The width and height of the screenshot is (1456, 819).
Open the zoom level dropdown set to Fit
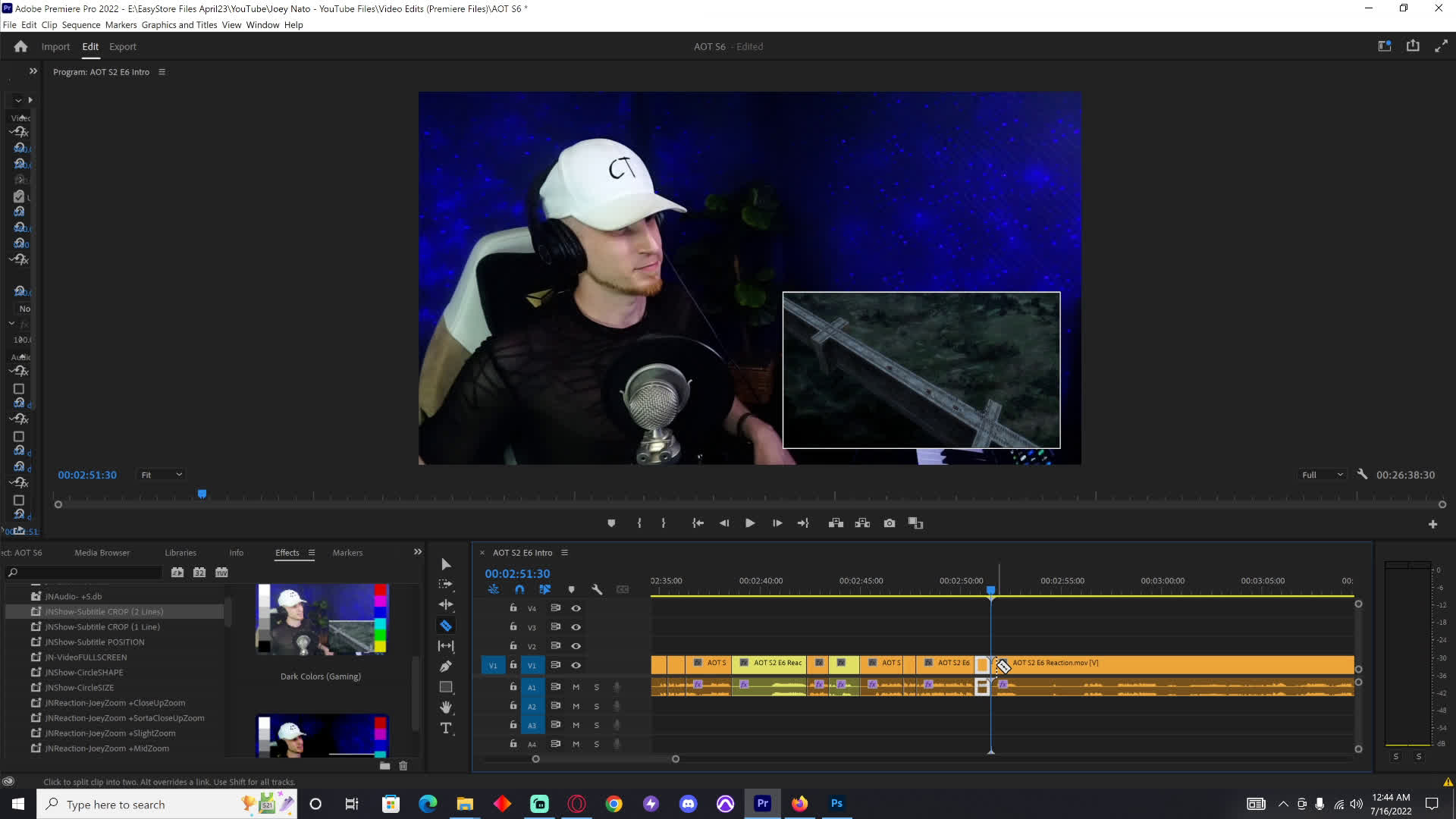click(x=161, y=474)
